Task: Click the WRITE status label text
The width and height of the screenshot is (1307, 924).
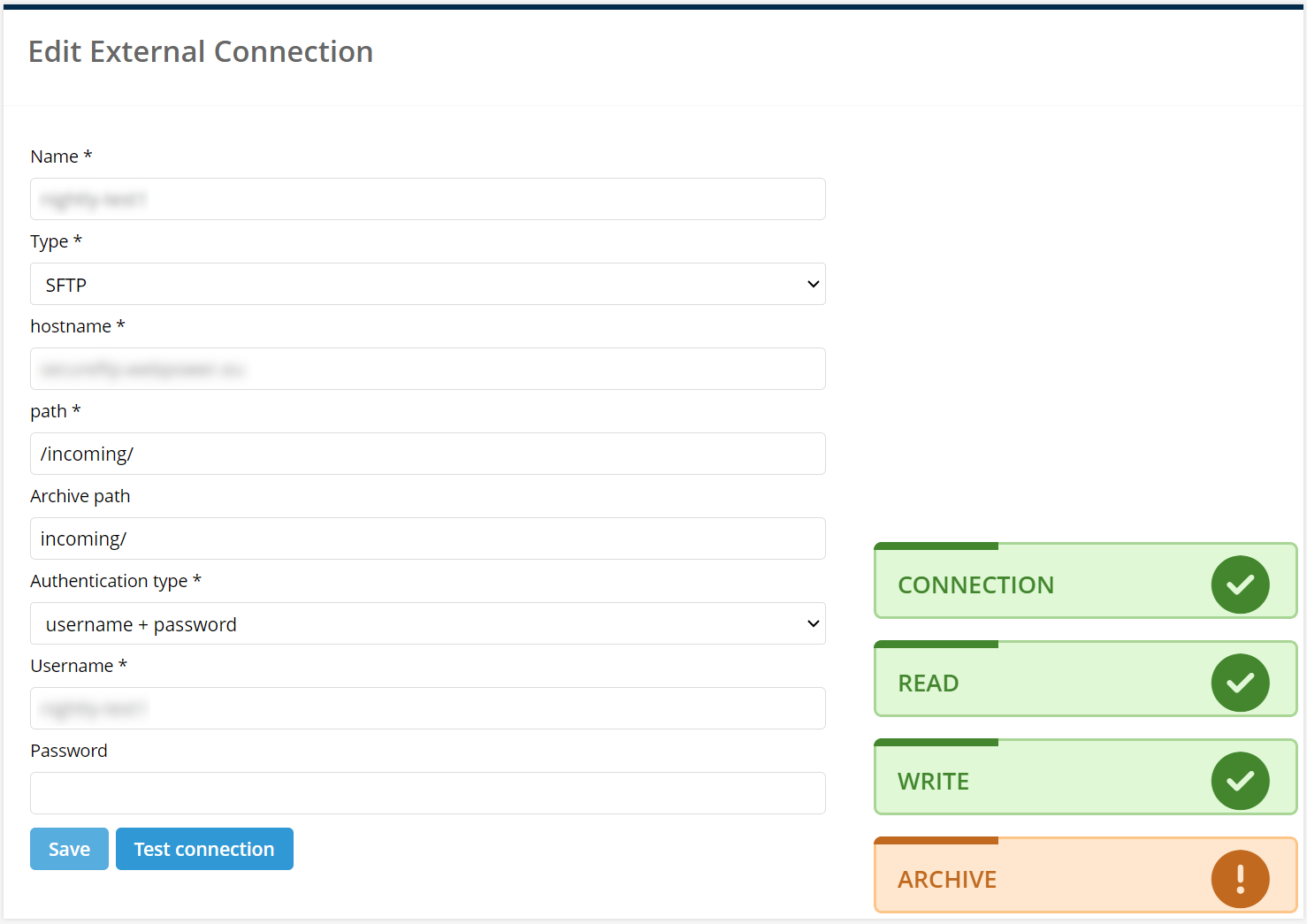Action: (933, 782)
